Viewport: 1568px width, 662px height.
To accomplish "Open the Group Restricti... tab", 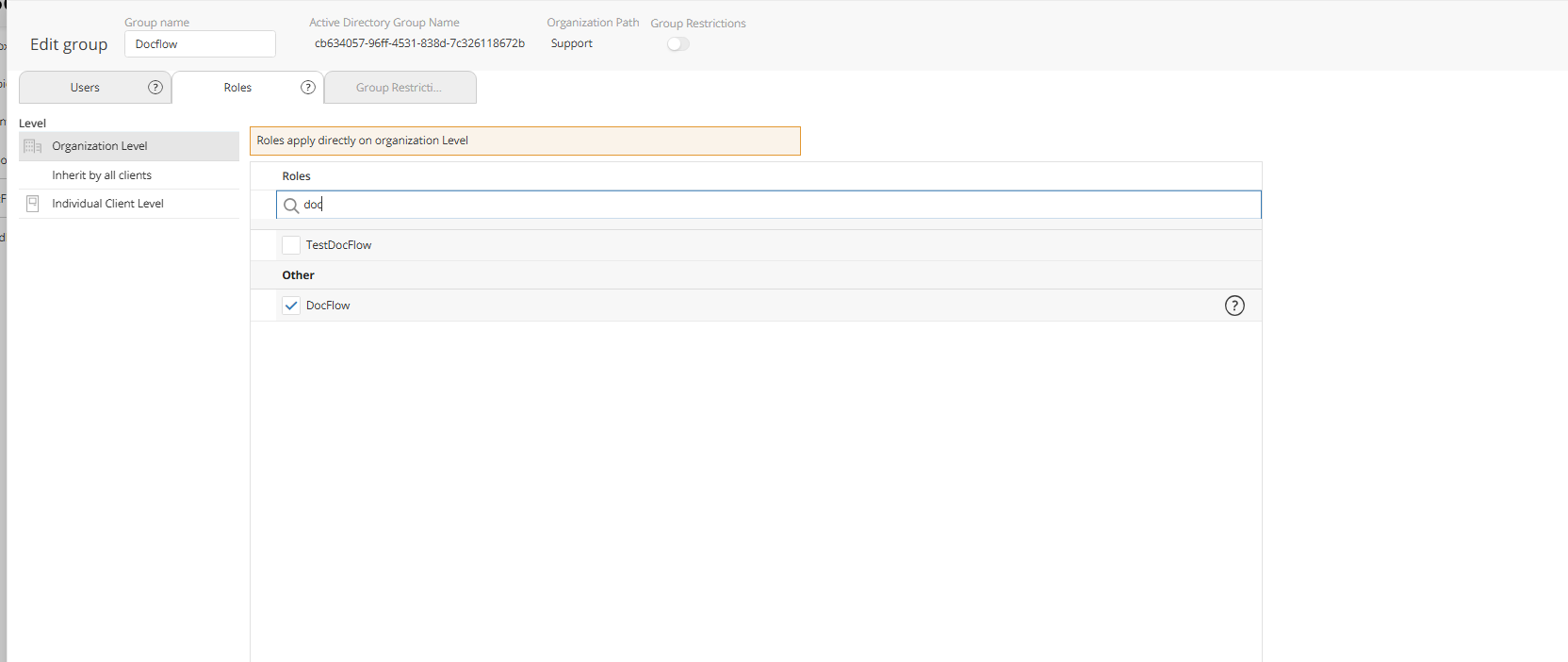I will click(x=399, y=88).
